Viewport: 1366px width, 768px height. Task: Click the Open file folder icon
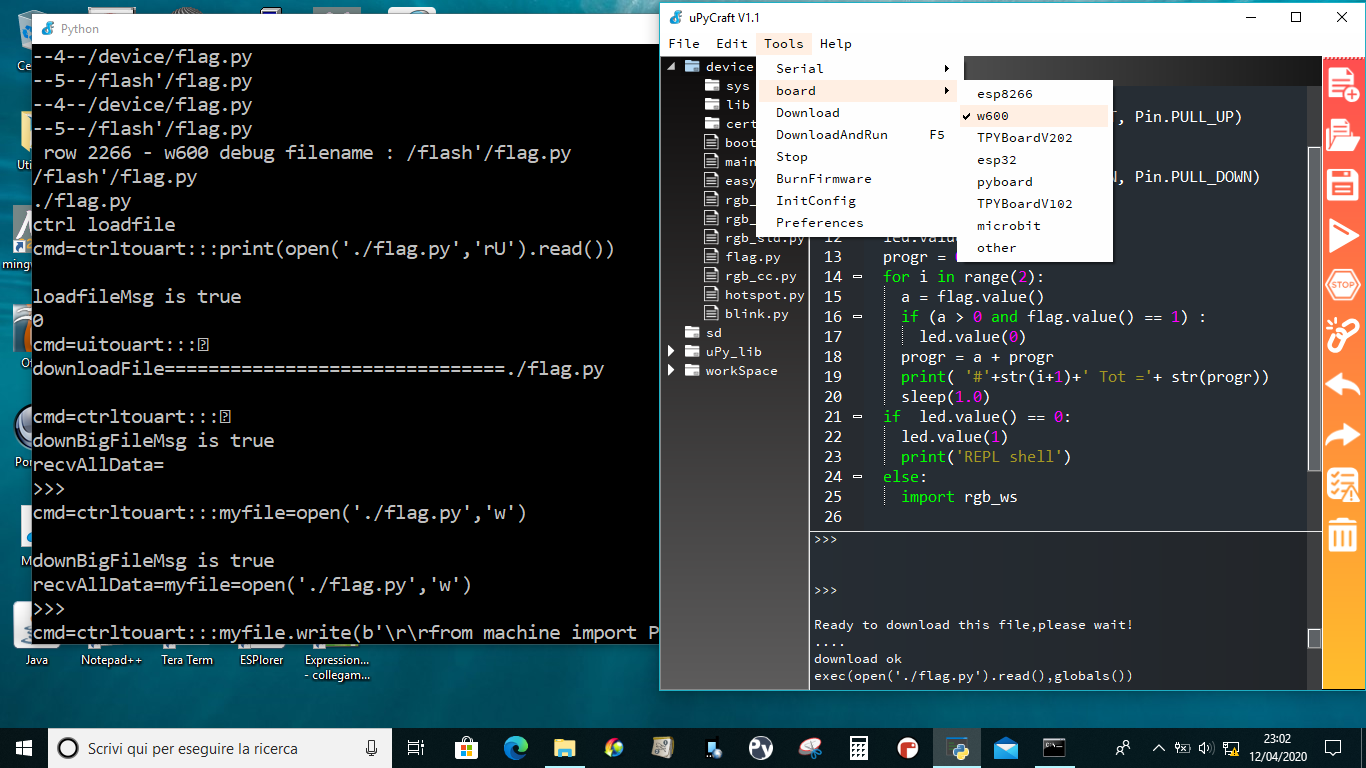[x=1343, y=134]
